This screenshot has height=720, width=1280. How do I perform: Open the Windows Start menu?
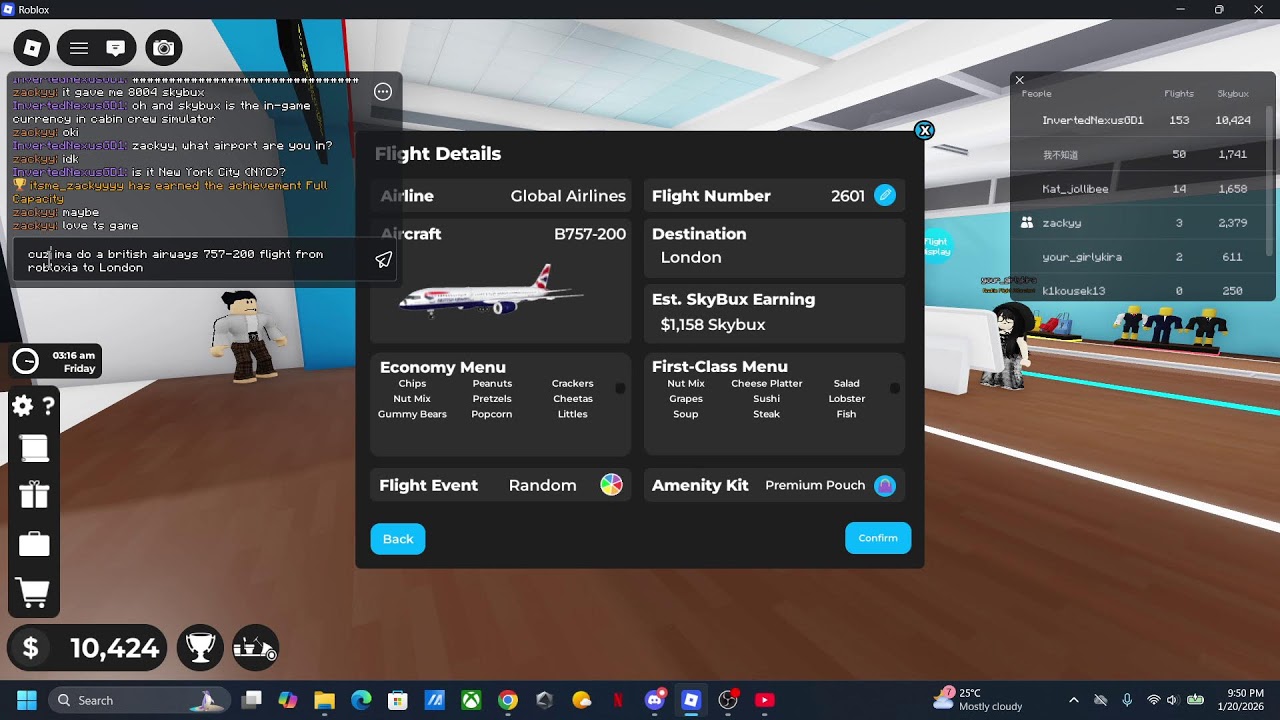coord(27,700)
